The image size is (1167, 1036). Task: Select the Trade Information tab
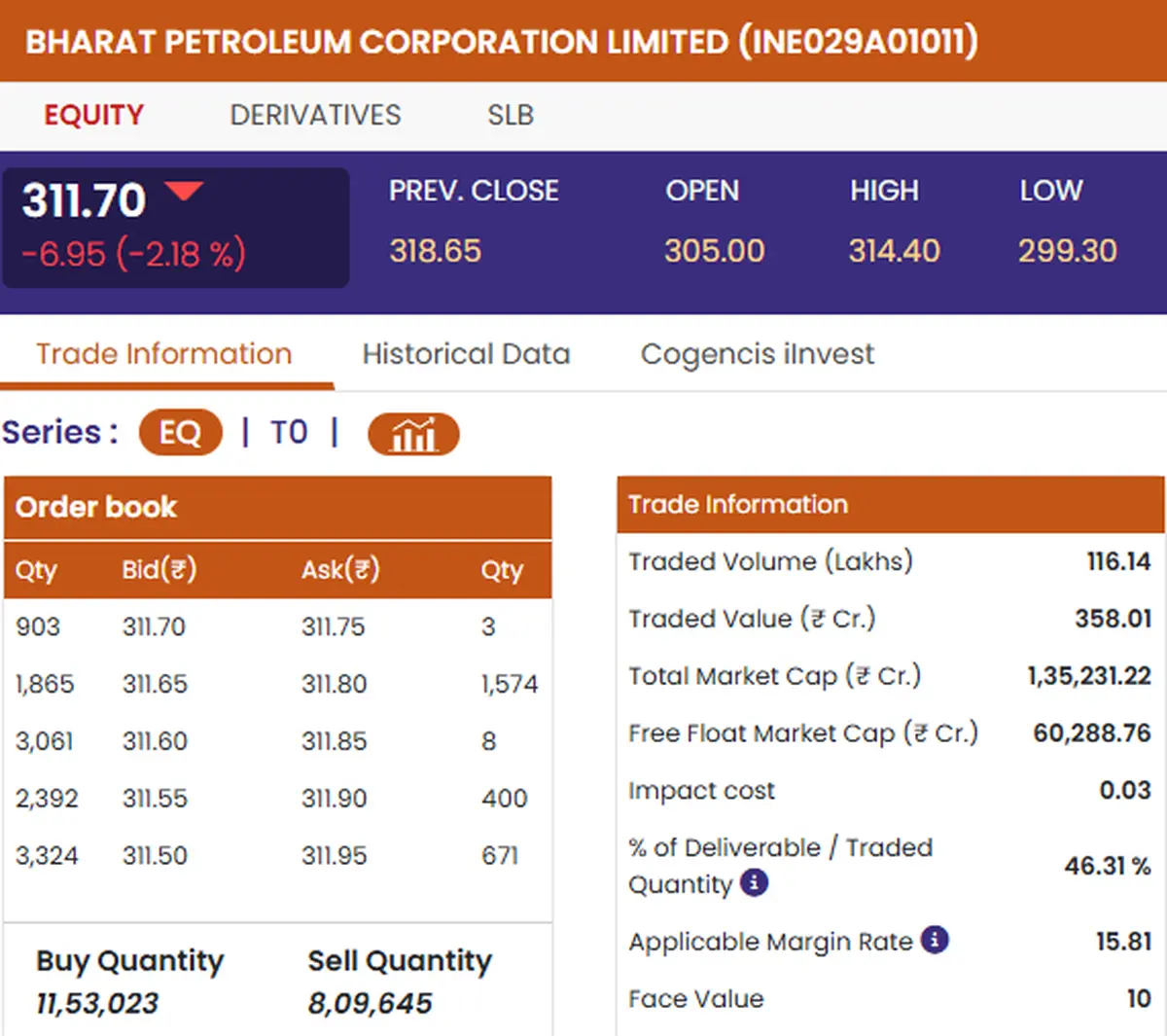pyautogui.click(x=164, y=354)
